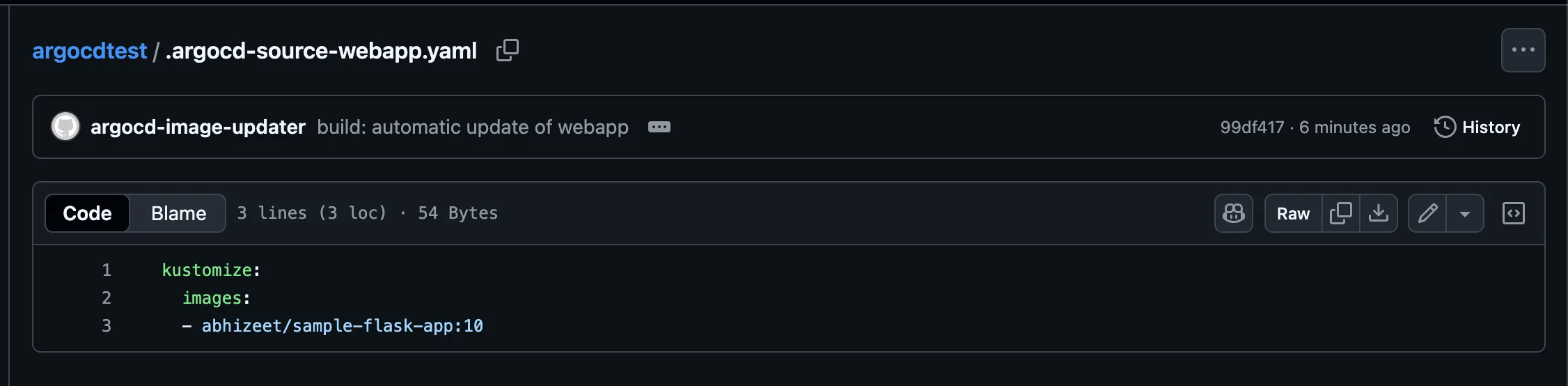Expand more edit options dropdown arrow
Image resolution: width=1568 pixels, height=386 pixels.
coord(1464,213)
